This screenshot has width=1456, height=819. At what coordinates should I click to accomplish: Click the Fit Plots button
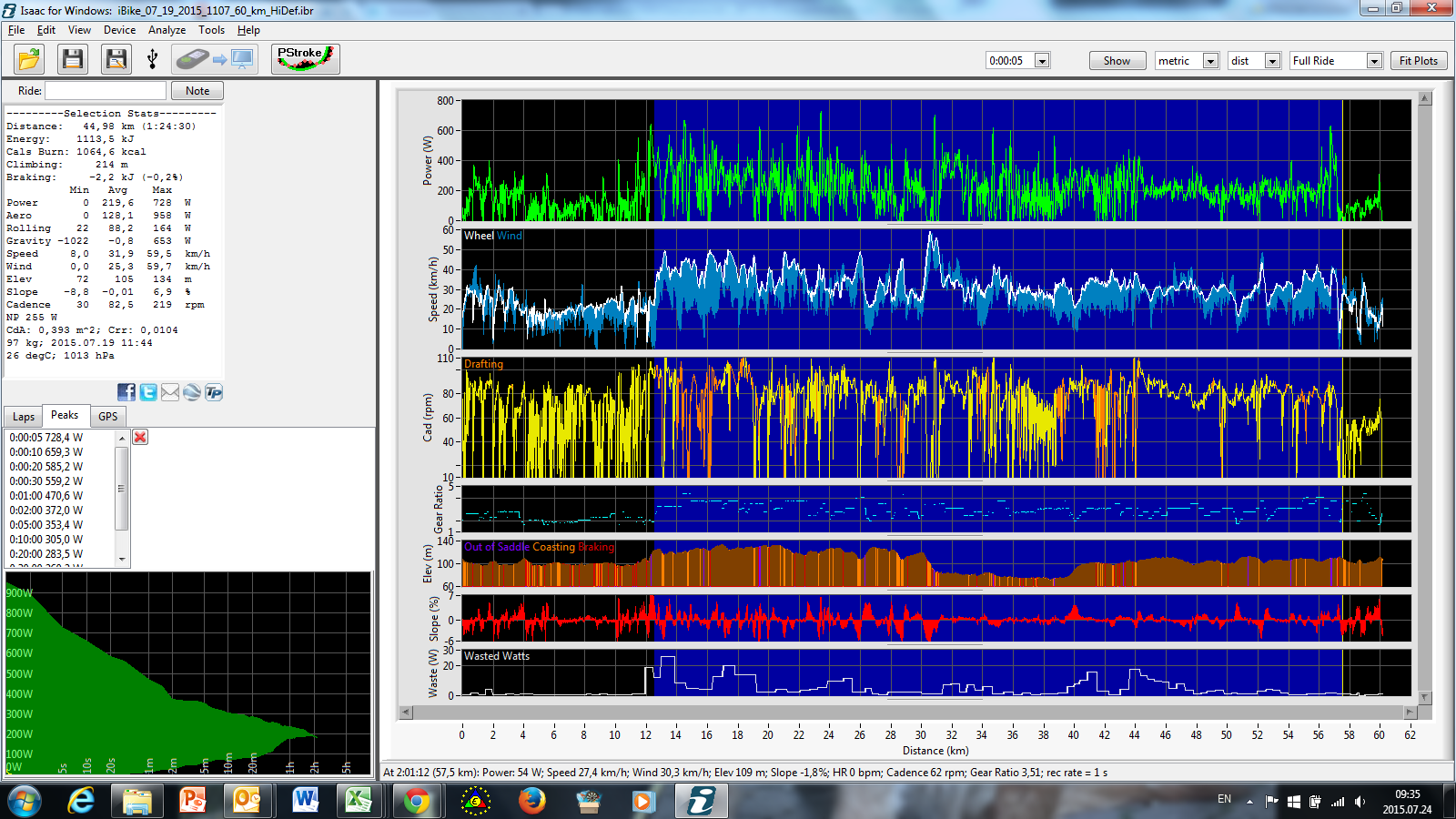(x=1419, y=61)
